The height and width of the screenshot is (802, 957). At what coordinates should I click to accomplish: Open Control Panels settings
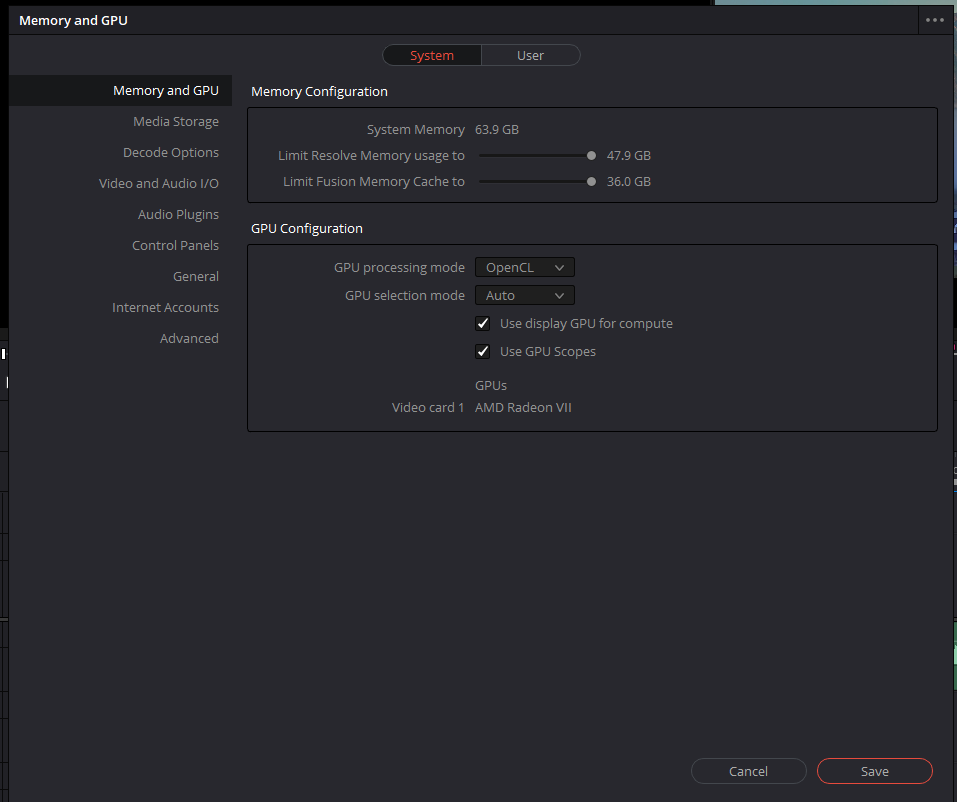175,245
